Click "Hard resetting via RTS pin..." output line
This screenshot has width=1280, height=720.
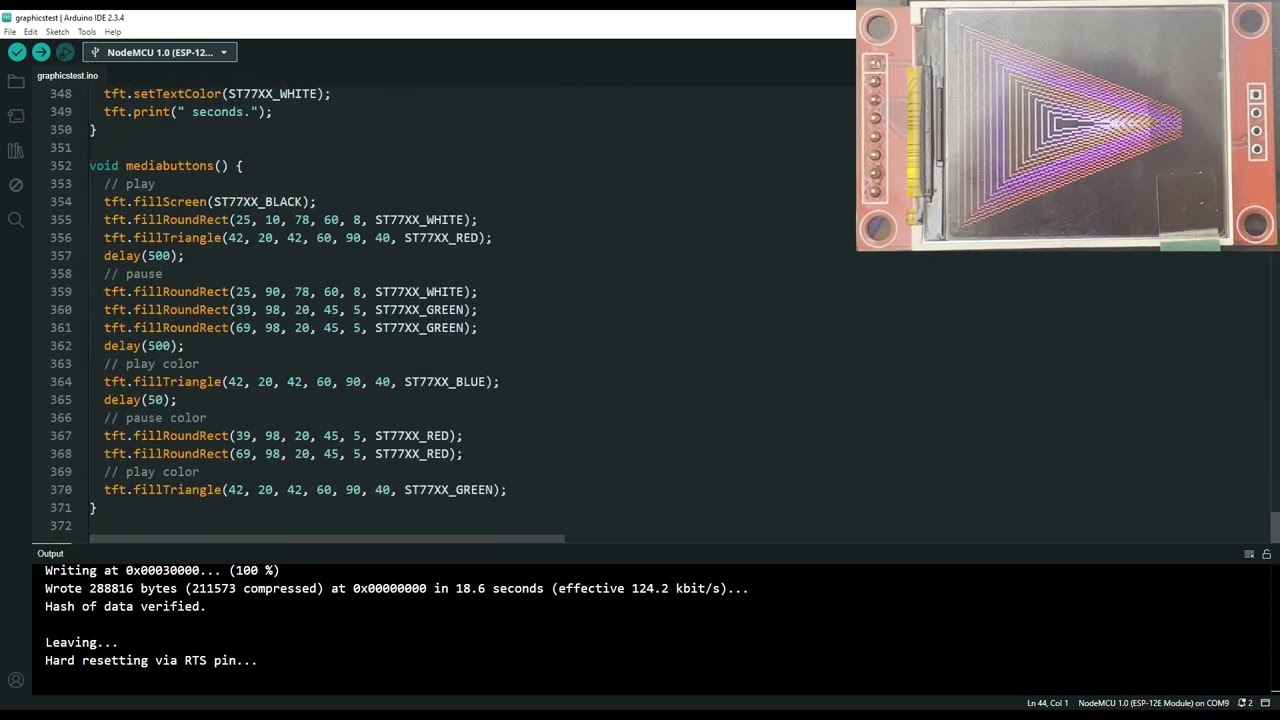point(151,661)
